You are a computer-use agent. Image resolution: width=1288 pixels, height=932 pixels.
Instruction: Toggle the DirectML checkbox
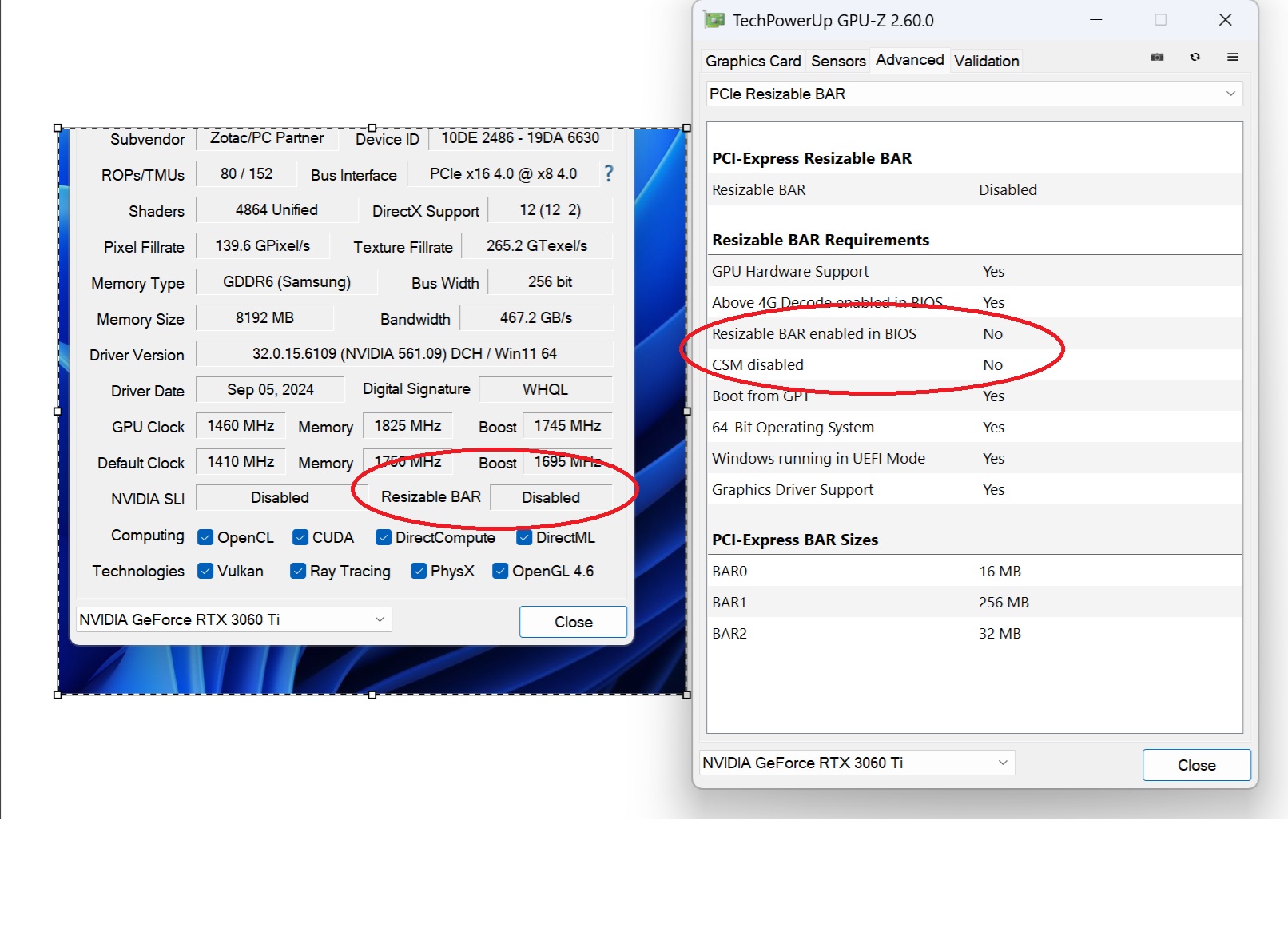pyautogui.click(x=524, y=537)
